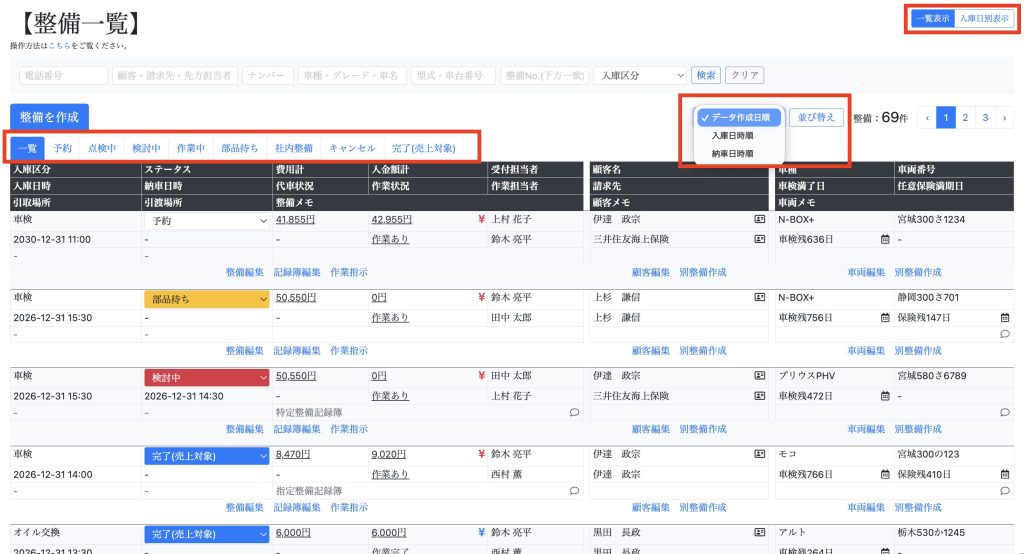The height and width of the screenshot is (554, 1024).
Task: Choose 納車日時順 sort option
Action: [x=733, y=154]
